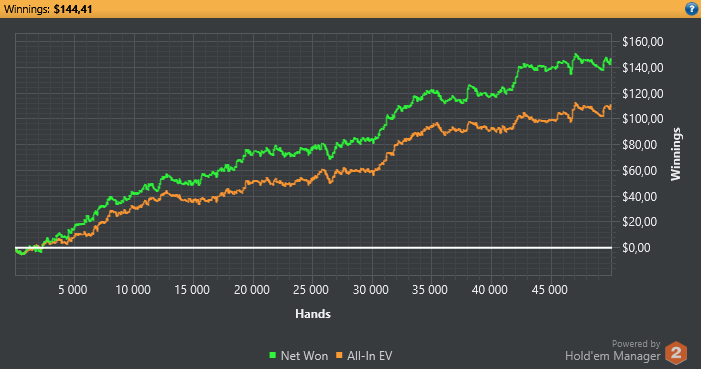Click the white zero baseline on chart

(313, 247)
